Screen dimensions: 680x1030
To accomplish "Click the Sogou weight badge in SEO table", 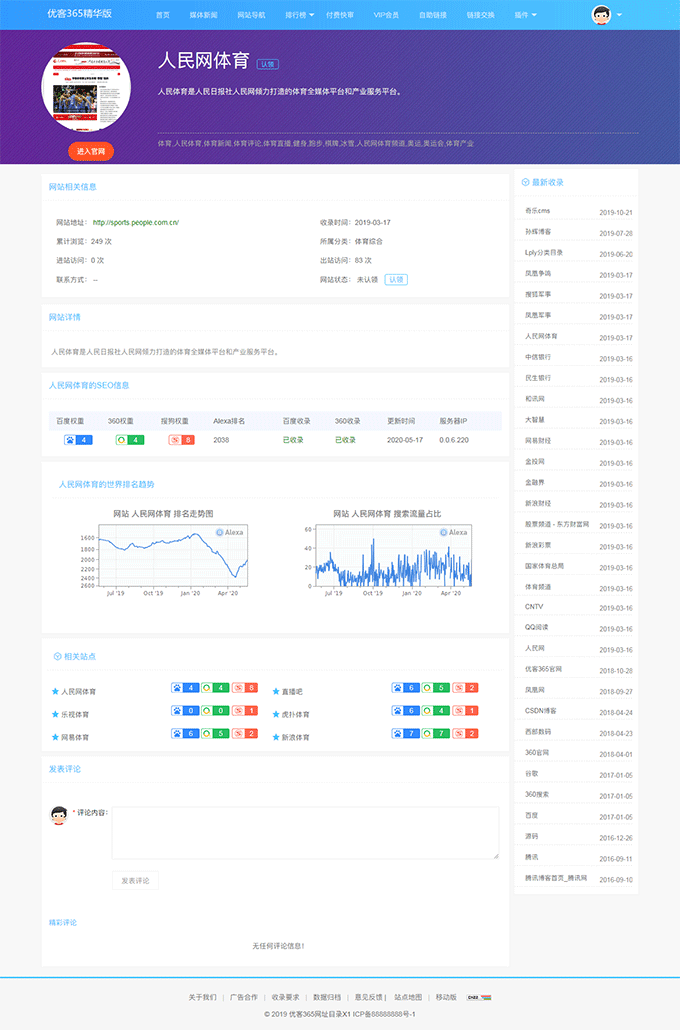I will [181, 440].
